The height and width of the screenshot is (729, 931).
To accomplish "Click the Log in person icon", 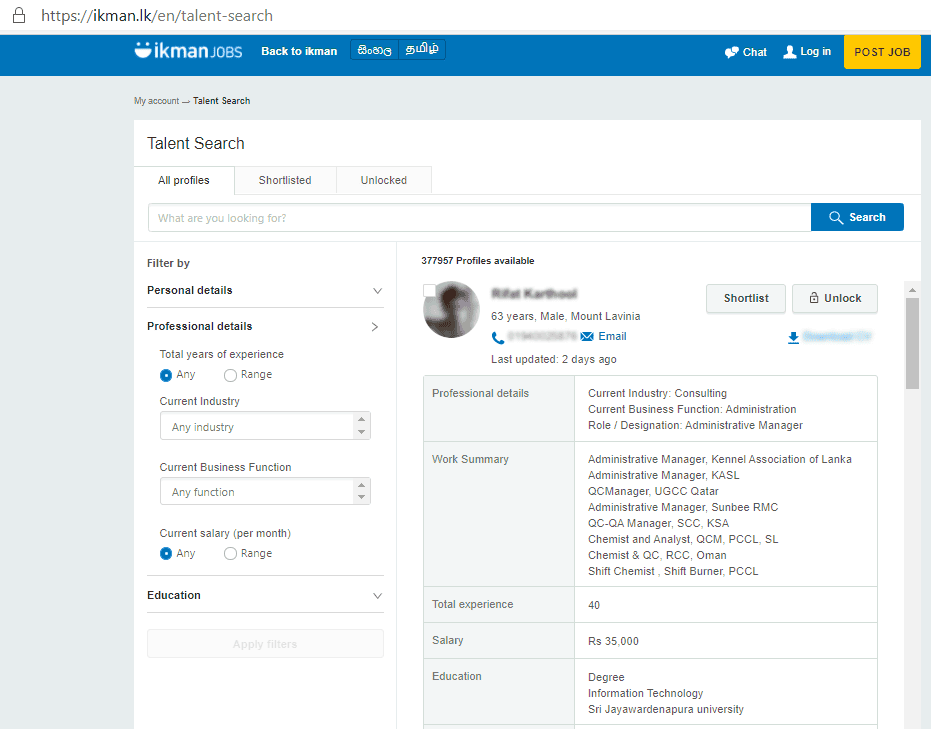I will [x=790, y=52].
